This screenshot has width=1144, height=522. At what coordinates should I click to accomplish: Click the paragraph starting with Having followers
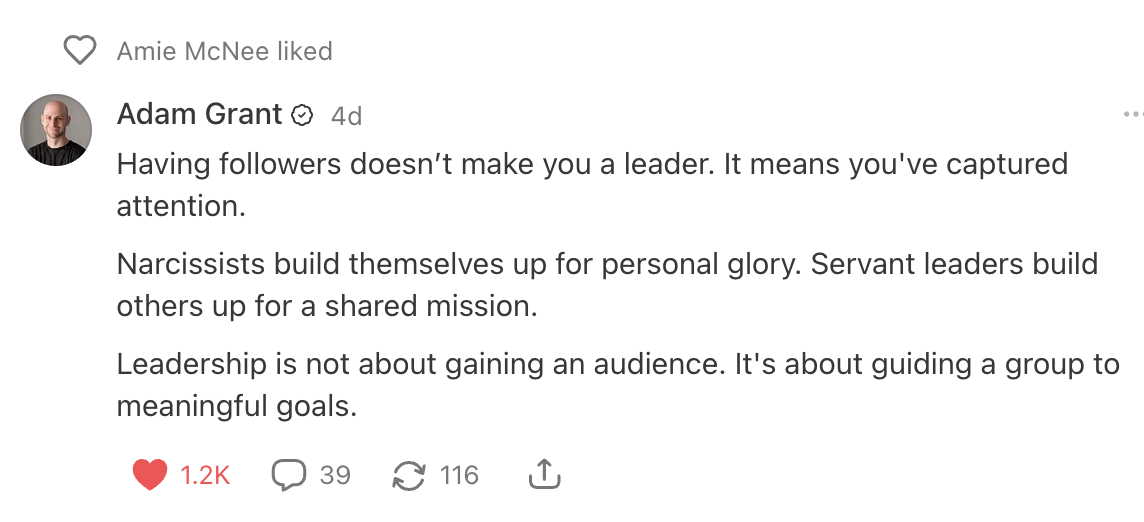[592, 164]
